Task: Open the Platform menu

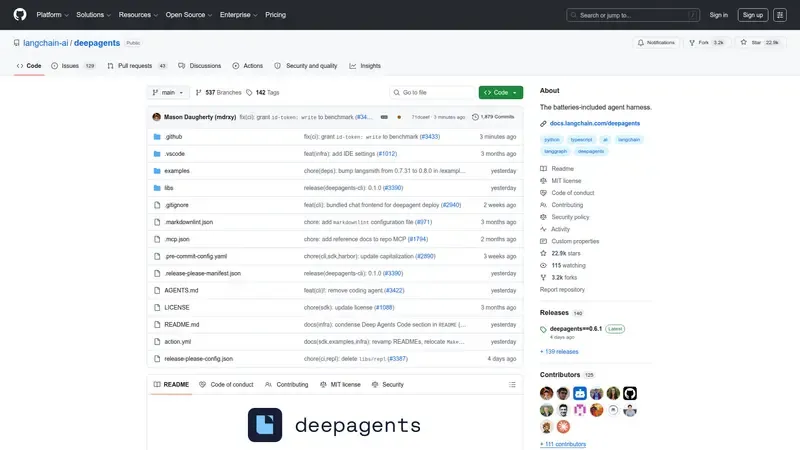Action: click(x=52, y=15)
